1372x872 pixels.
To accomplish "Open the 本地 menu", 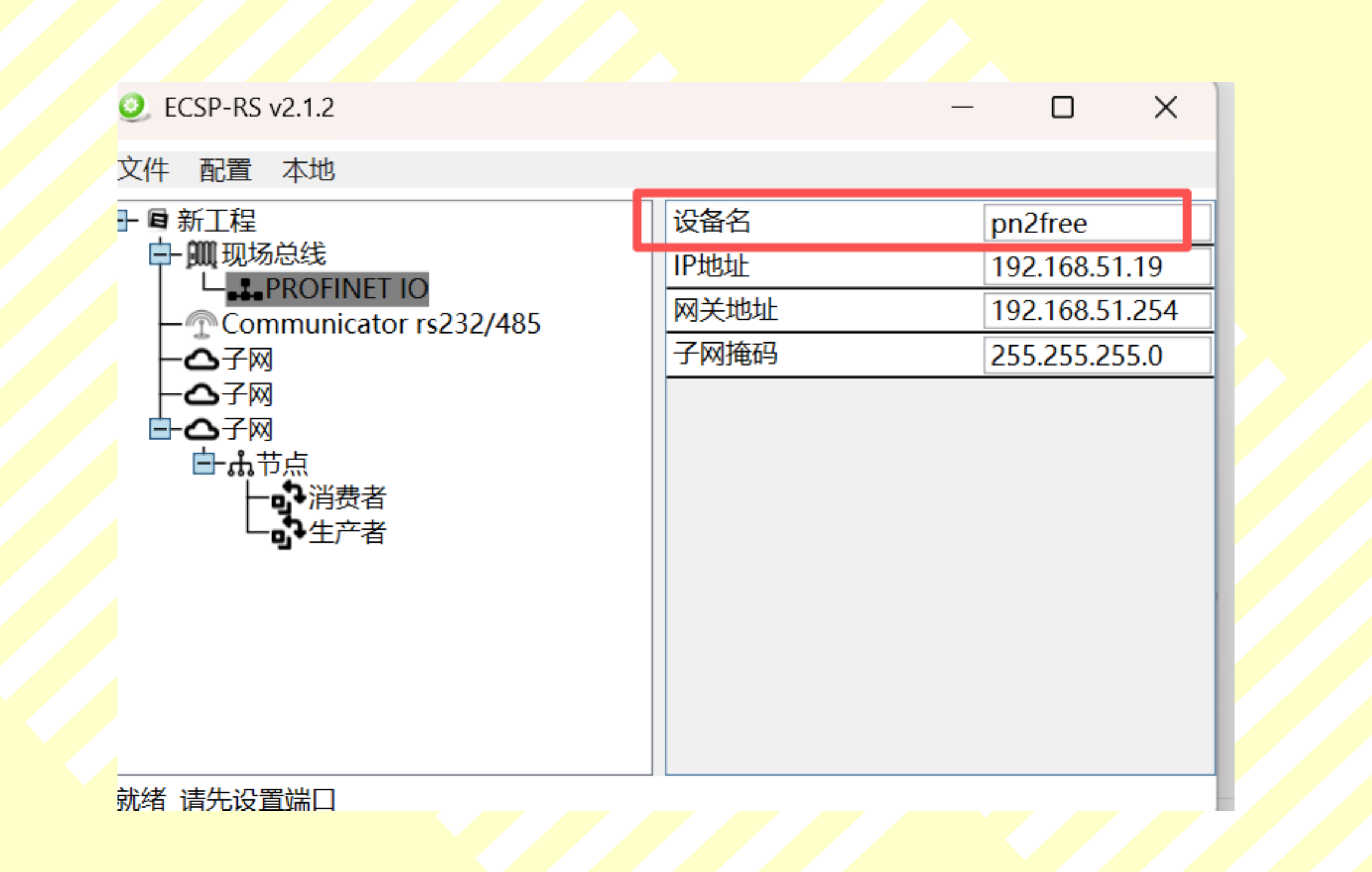I will pyautogui.click(x=308, y=170).
